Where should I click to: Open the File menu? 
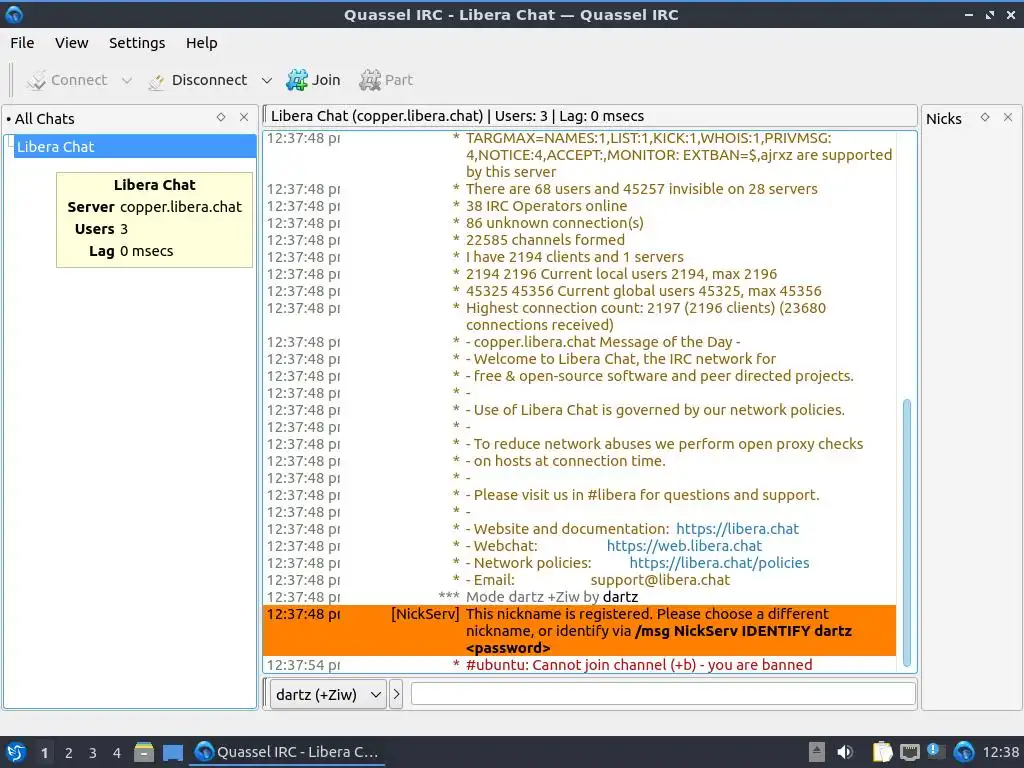[x=22, y=43]
